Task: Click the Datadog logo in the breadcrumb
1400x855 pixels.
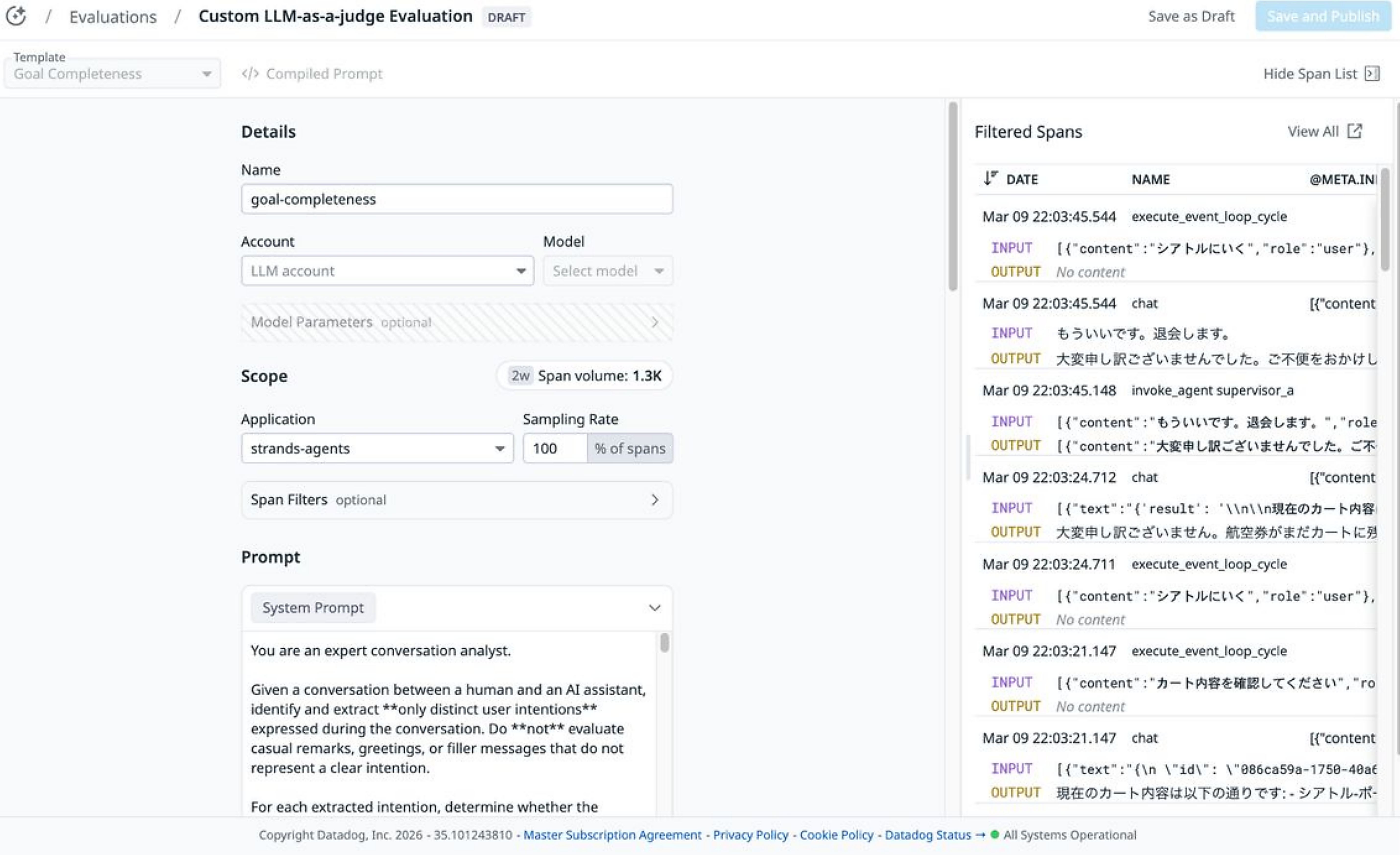Action: [x=16, y=16]
